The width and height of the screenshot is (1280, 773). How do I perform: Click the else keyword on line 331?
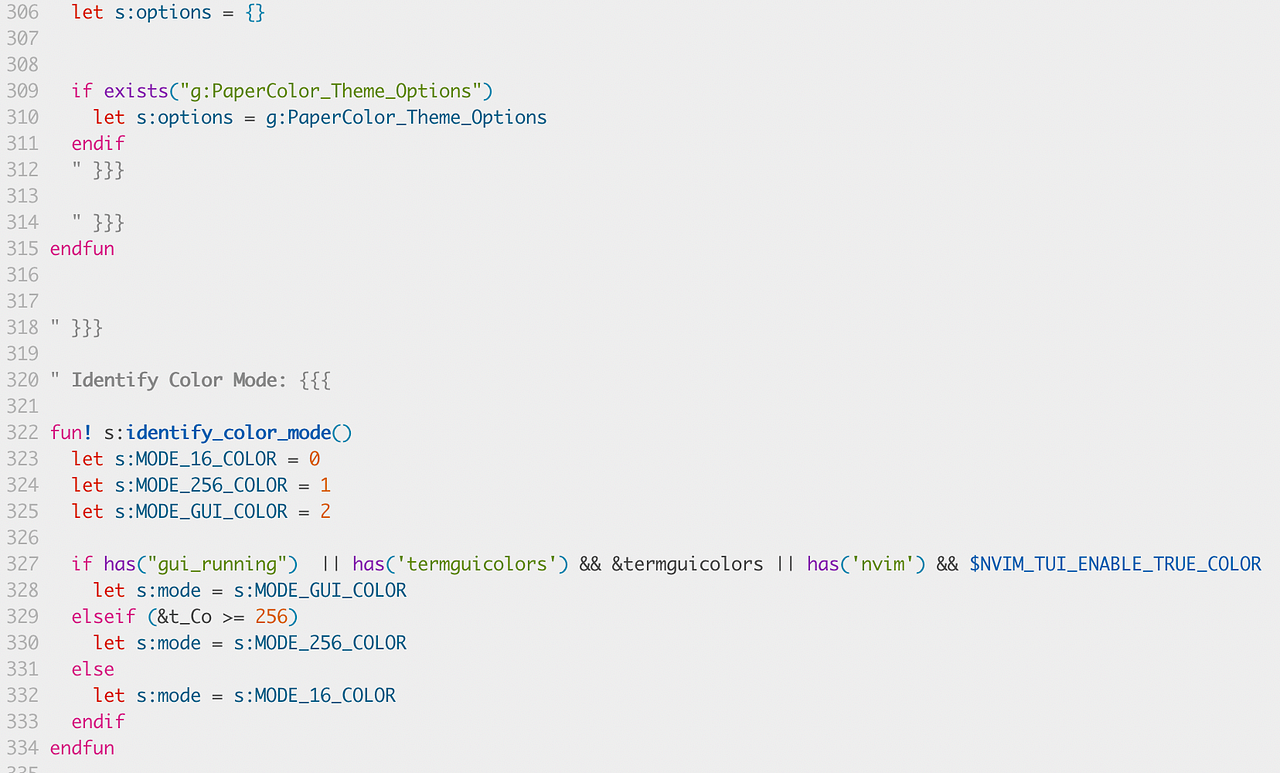click(x=92, y=668)
